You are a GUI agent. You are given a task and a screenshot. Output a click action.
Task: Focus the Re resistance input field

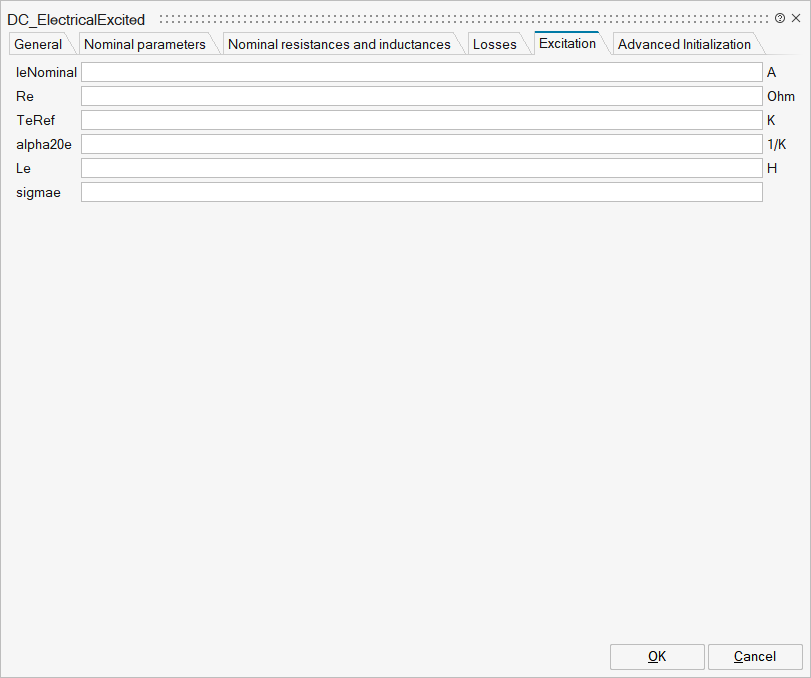pyautogui.click(x=421, y=96)
